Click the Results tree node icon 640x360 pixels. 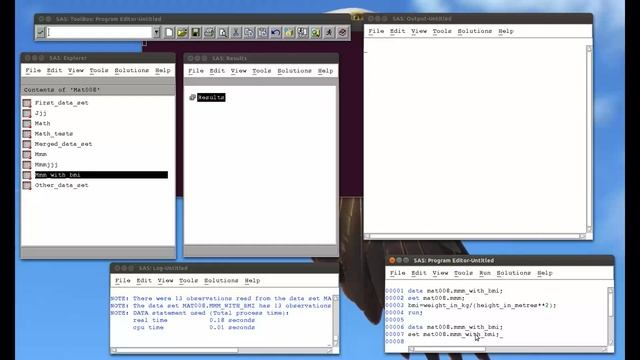[x=193, y=97]
